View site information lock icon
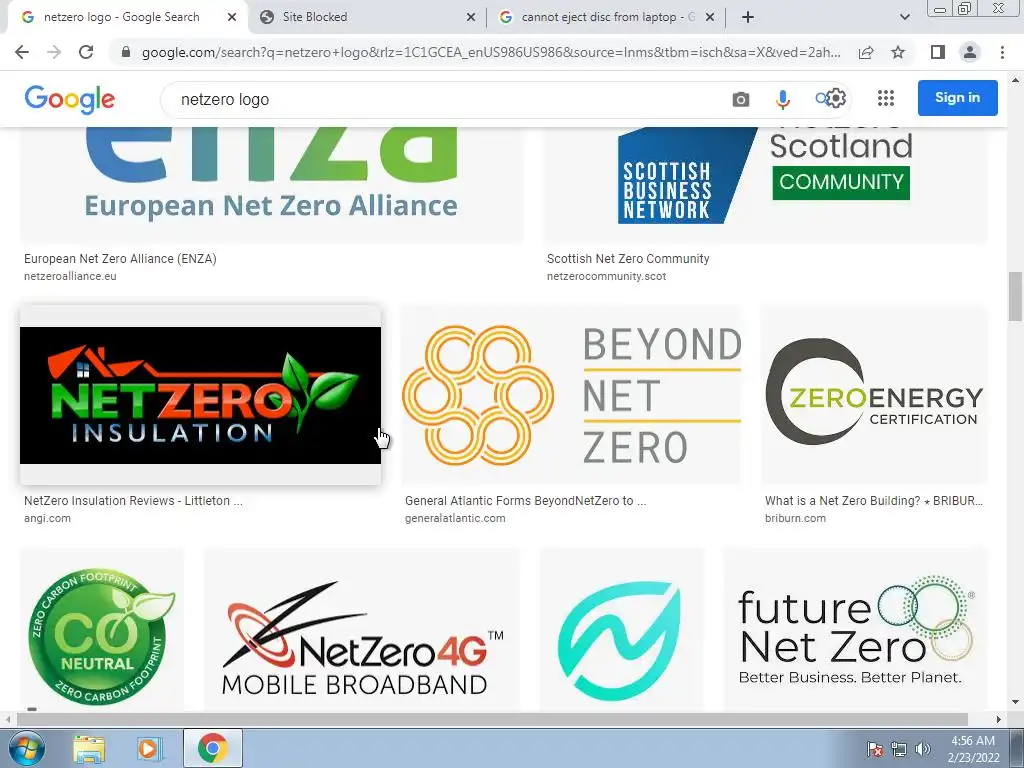The image size is (1024, 768). click(126, 52)
